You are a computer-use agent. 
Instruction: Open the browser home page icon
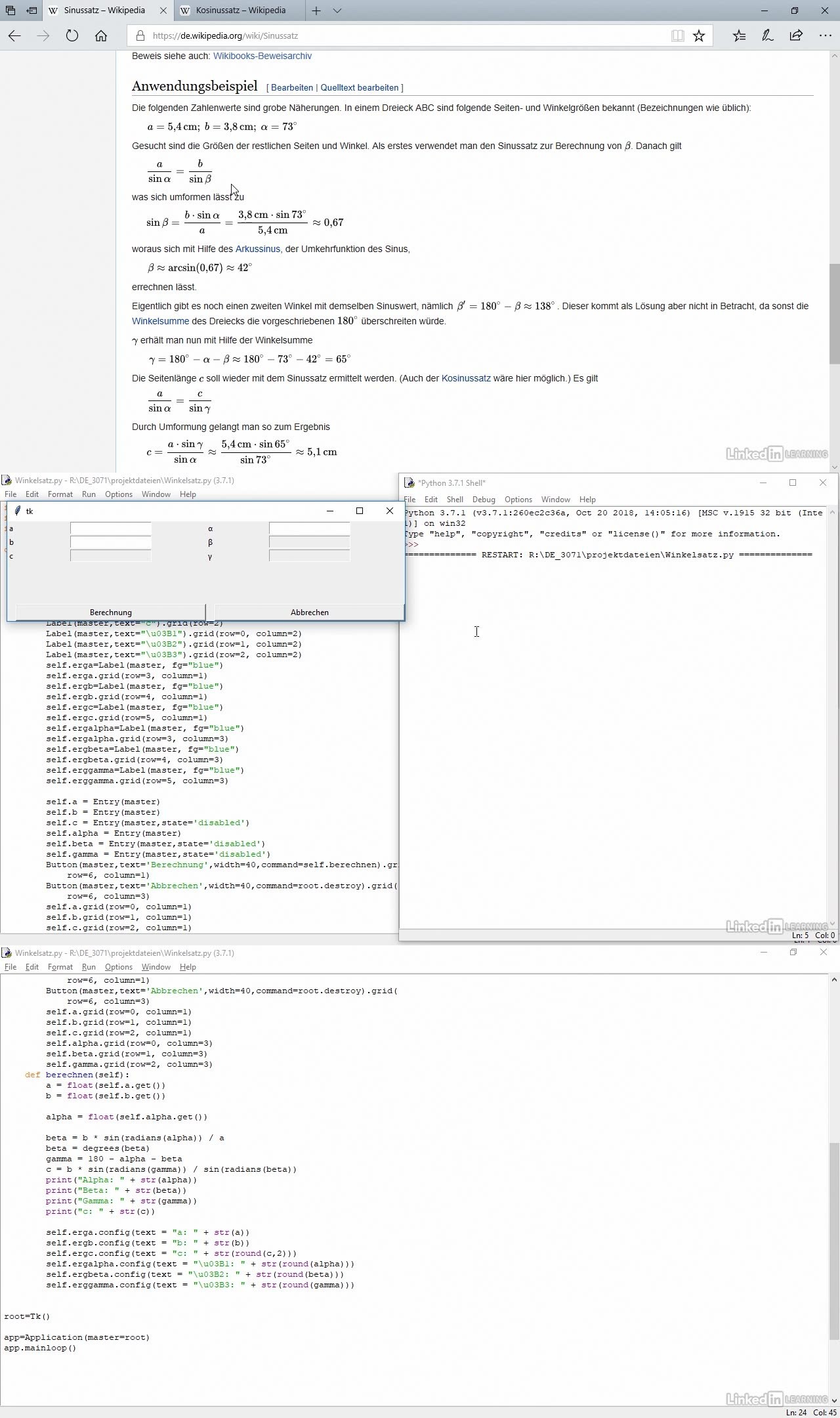pyautogui.click(x=101, y=36)
